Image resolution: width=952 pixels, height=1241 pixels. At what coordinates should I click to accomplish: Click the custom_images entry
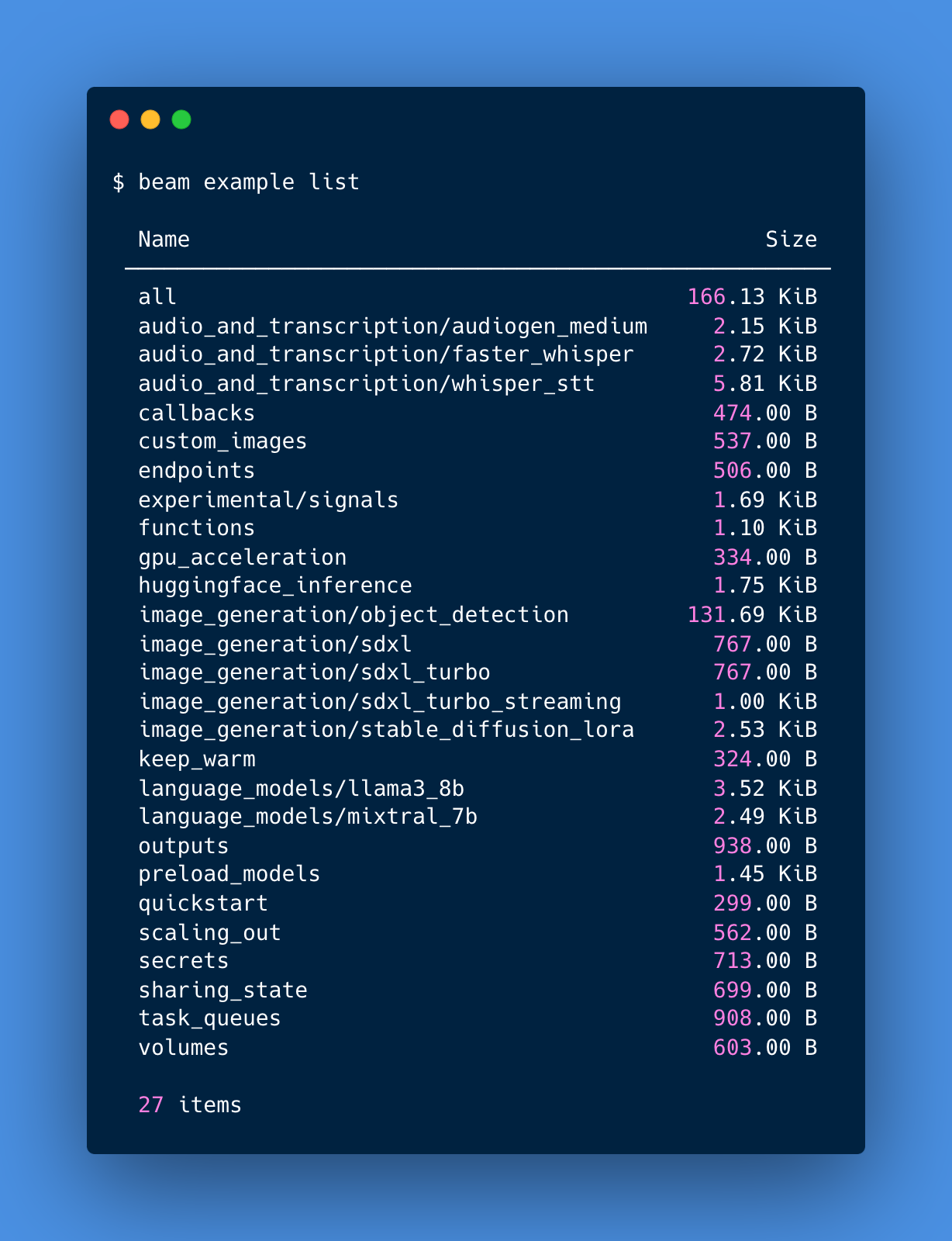(x=222, y=441)
